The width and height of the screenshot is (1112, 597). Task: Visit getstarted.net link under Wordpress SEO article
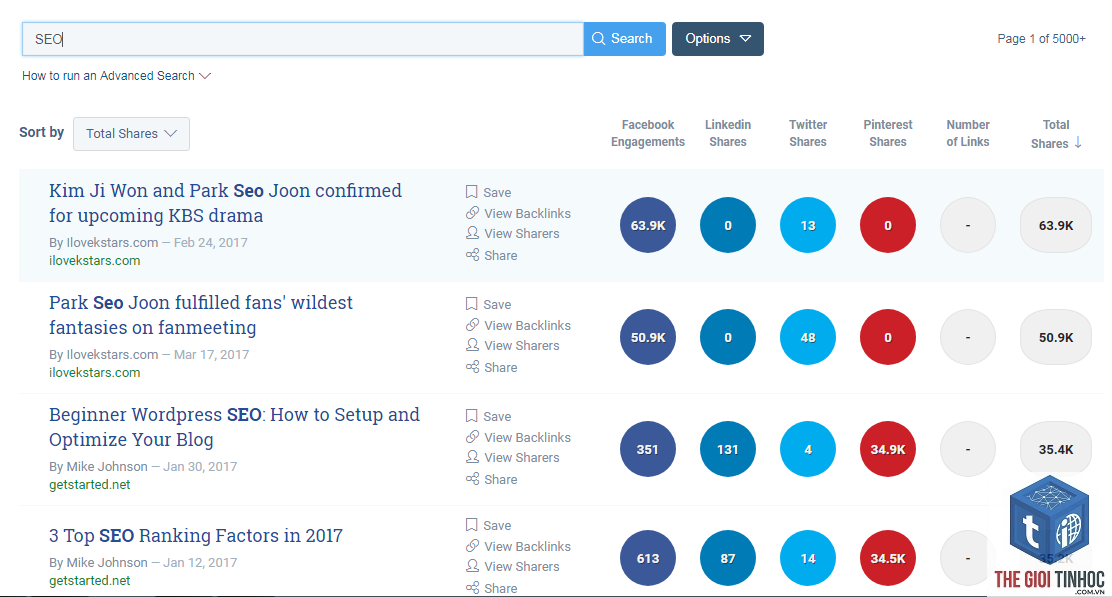tap(89, 484)
